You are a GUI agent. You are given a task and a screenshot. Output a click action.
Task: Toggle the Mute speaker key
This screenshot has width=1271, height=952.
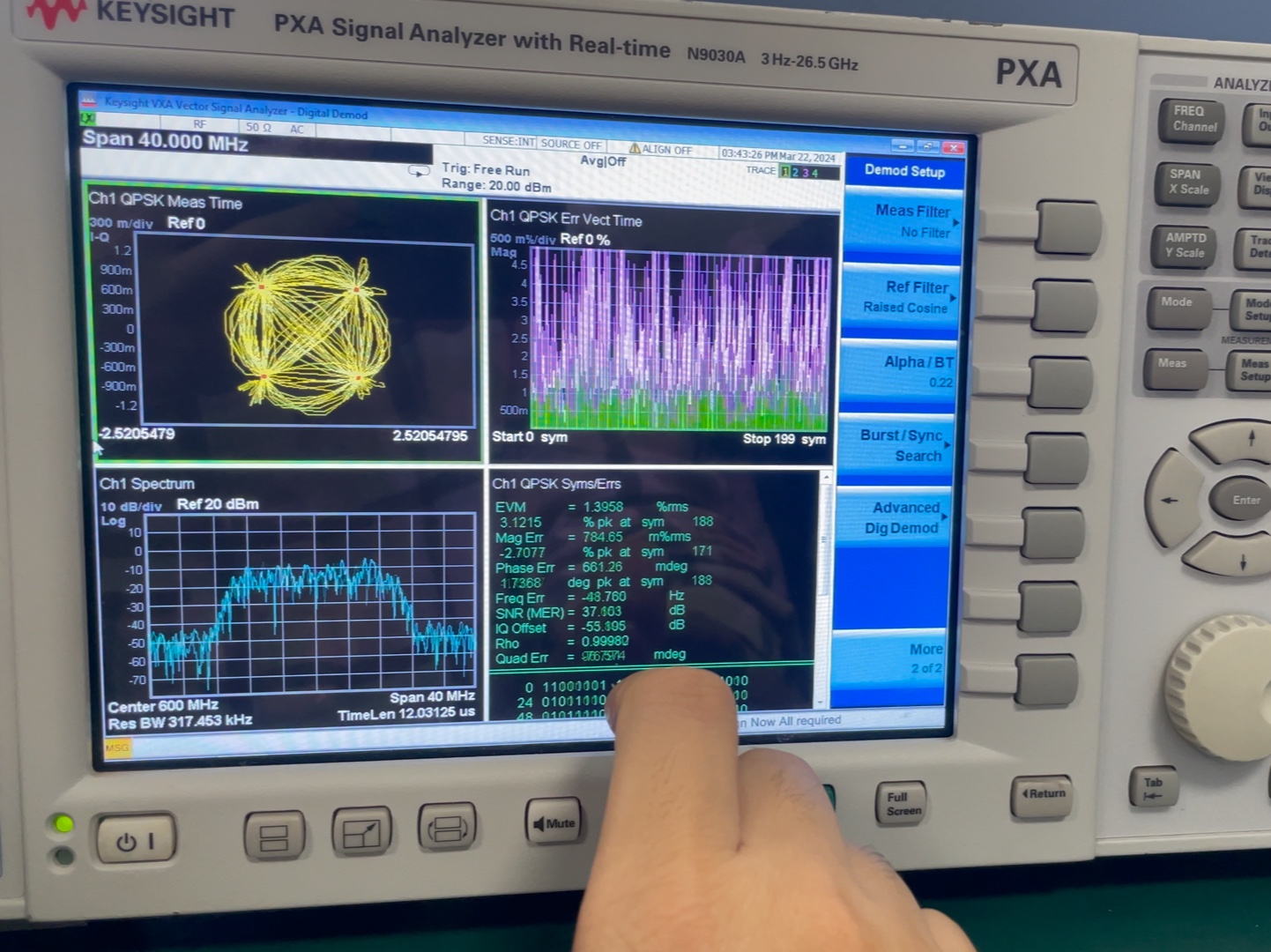point(554,822)
